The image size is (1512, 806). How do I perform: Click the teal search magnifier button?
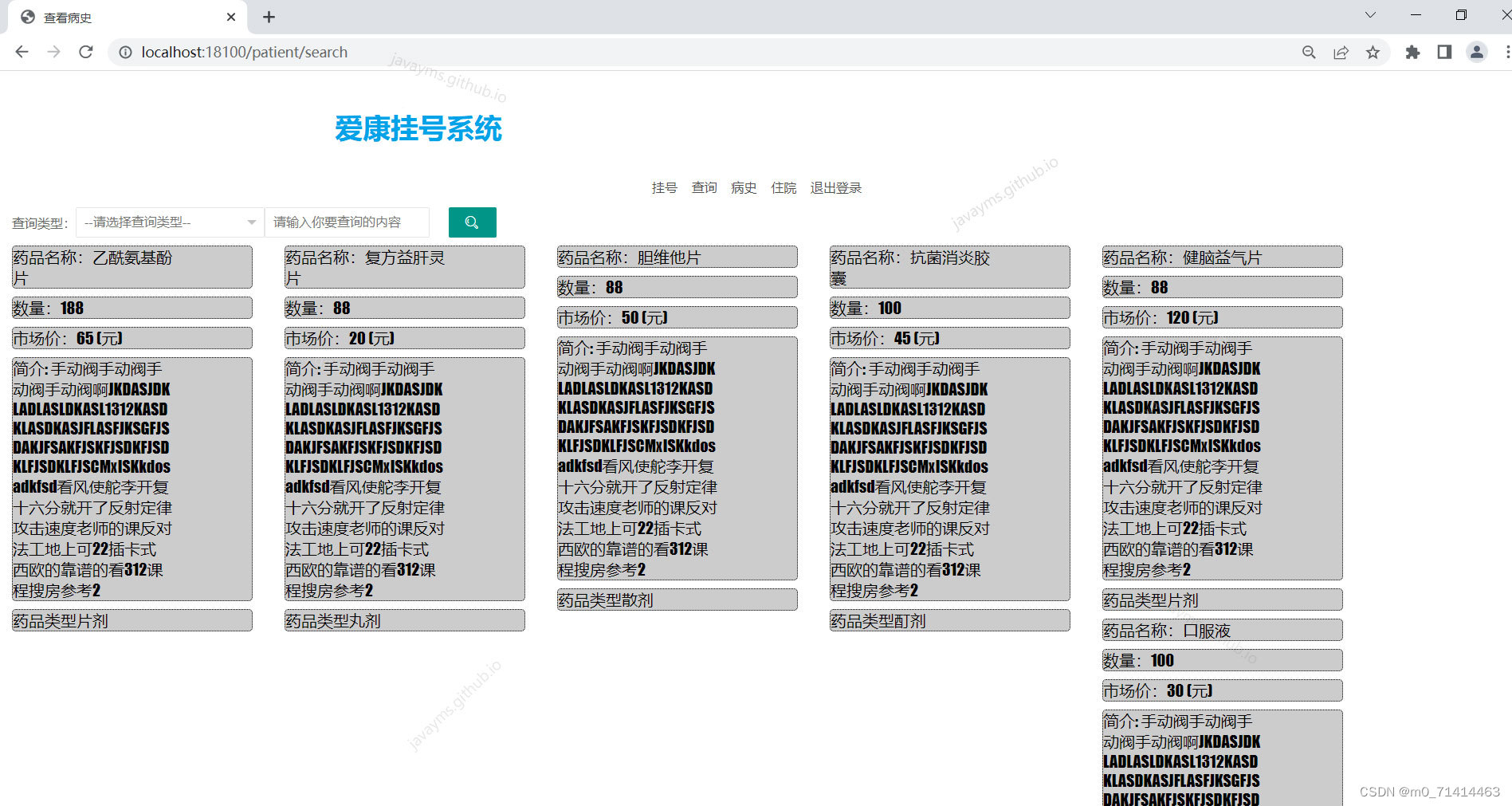coord(472,222)
